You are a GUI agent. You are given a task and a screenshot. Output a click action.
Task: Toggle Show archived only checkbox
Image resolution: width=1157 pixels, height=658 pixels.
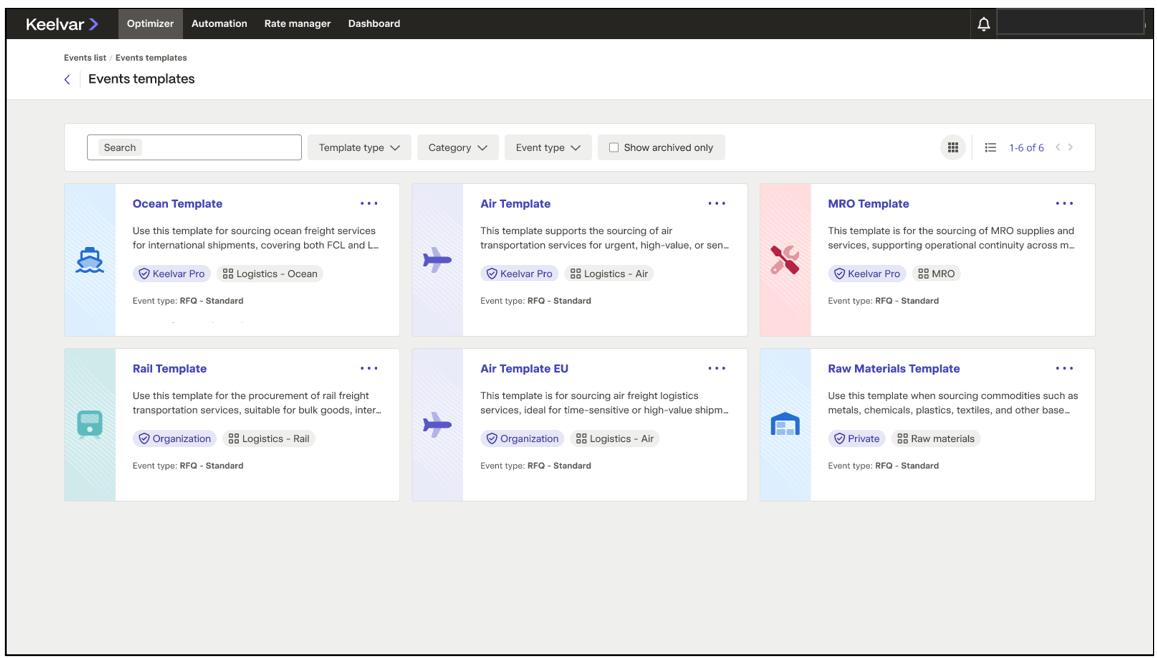pyautogui.click(x=613, y=148)
